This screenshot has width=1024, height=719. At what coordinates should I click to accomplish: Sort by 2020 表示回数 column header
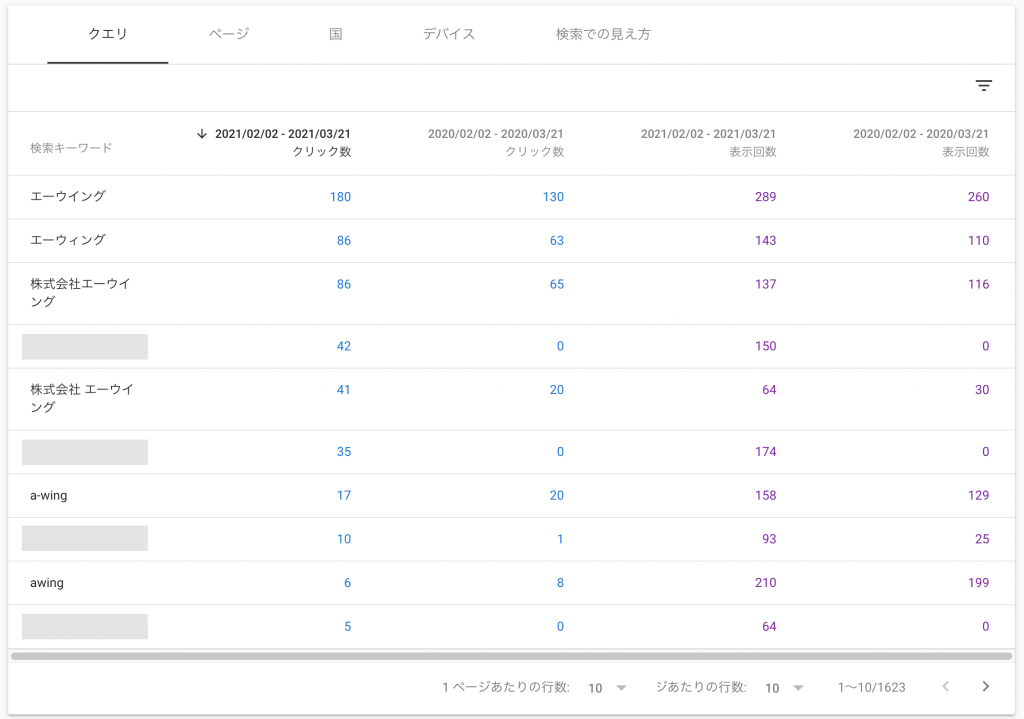click(x=921, y=143)
